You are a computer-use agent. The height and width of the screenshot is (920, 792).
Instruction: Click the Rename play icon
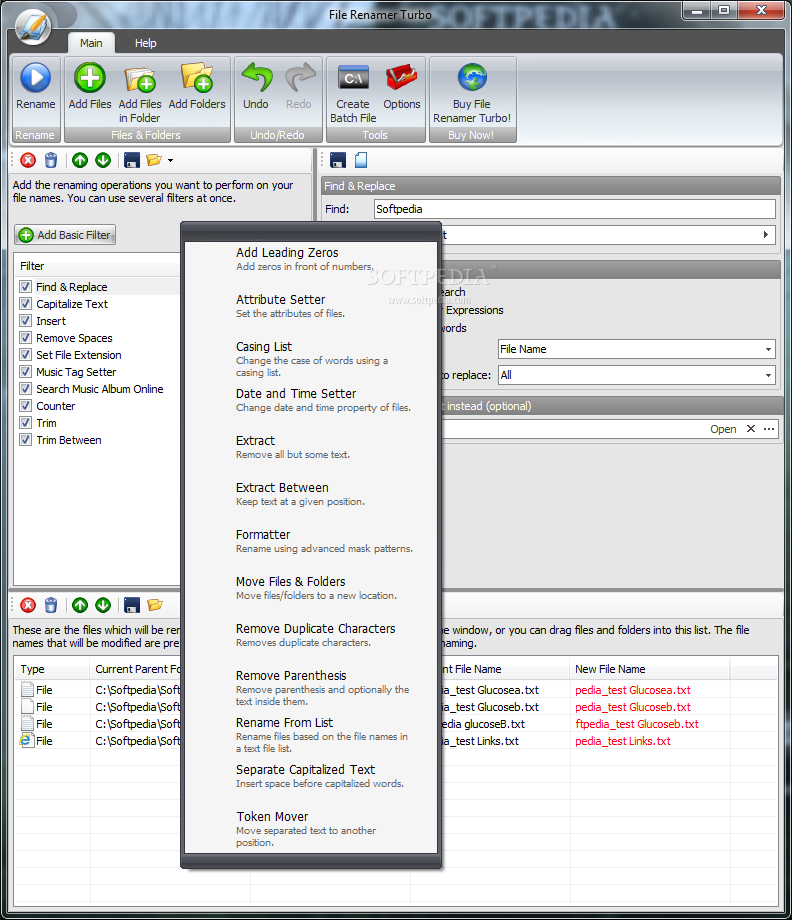point(35,78)
